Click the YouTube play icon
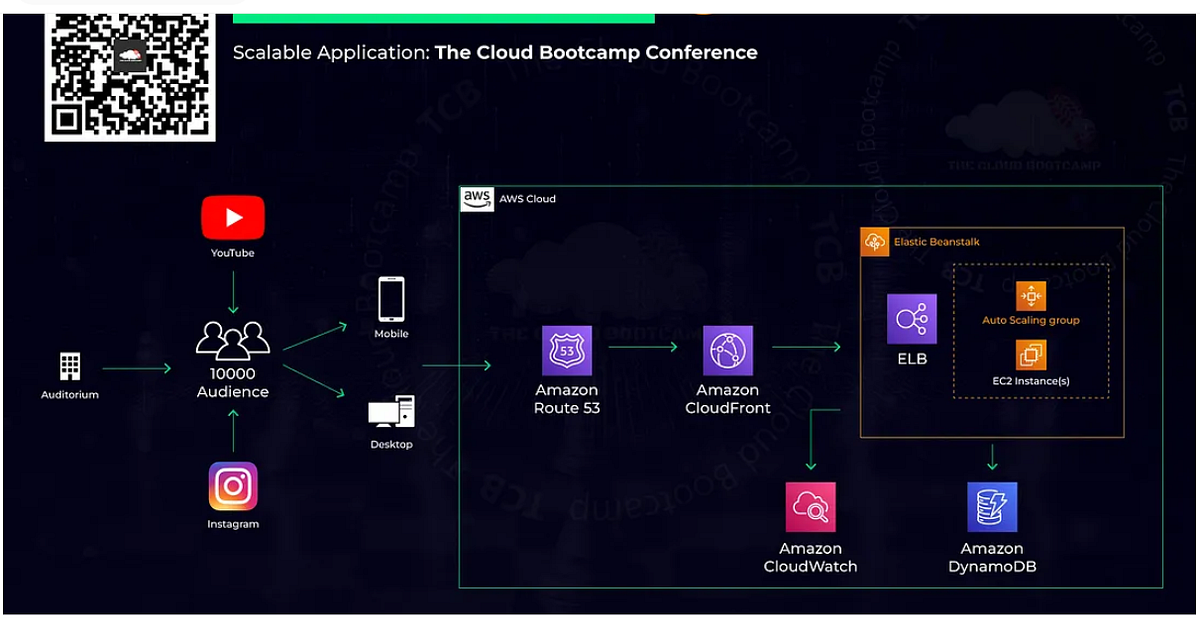 point(233,217)
